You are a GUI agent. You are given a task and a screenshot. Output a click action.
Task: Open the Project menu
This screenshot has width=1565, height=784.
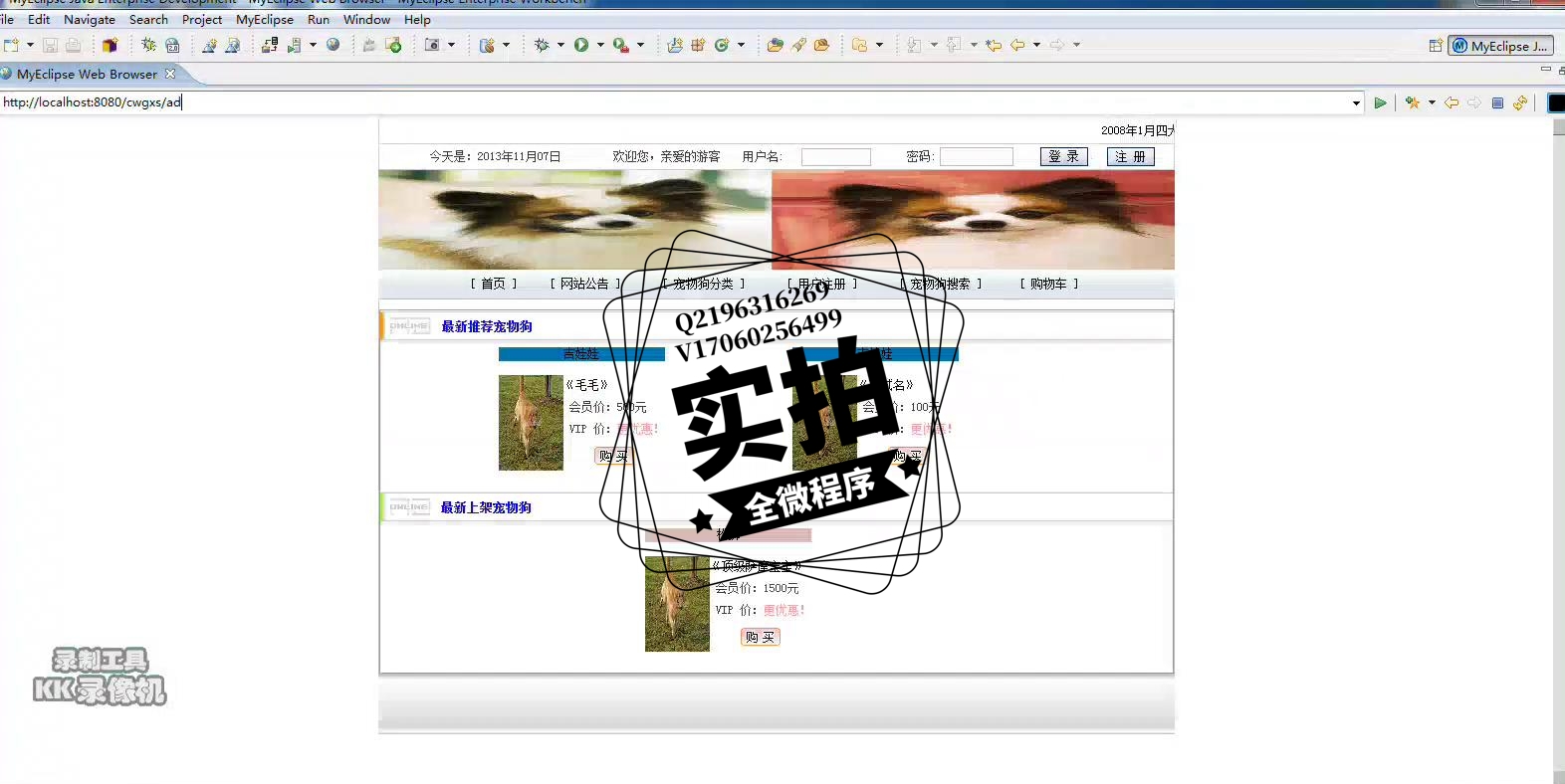(202, 19)
